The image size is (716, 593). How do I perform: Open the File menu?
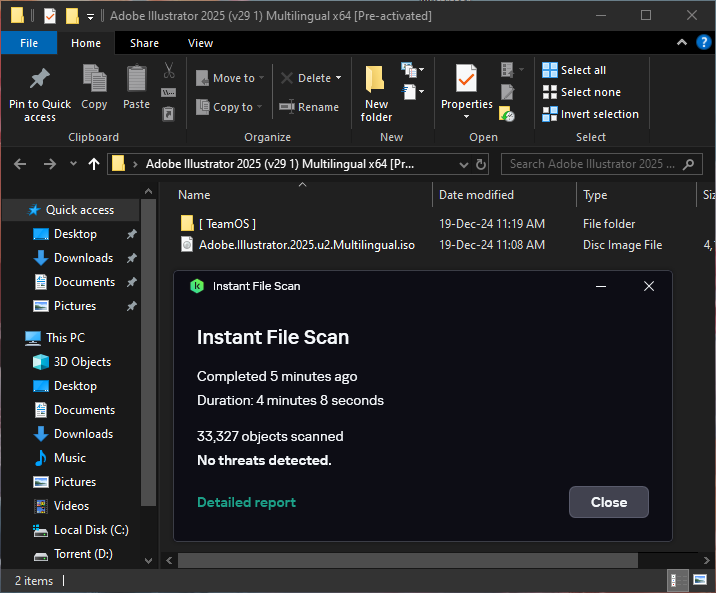(29, 43)
